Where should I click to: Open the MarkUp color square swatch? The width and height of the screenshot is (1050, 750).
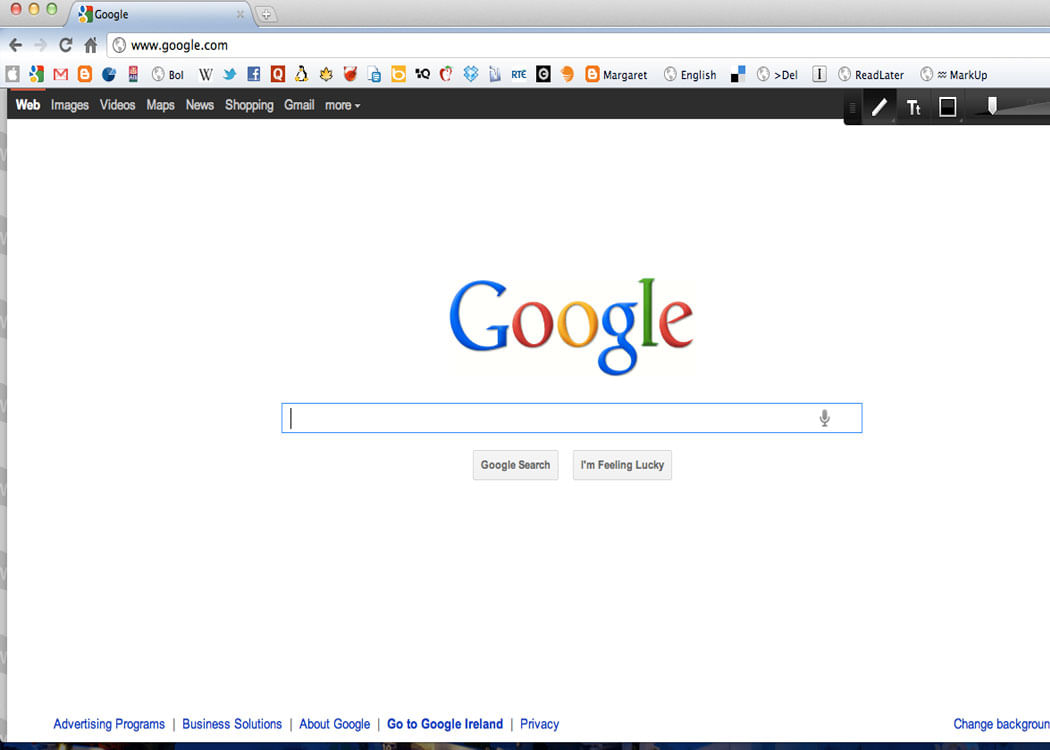(x=947, y=107)
